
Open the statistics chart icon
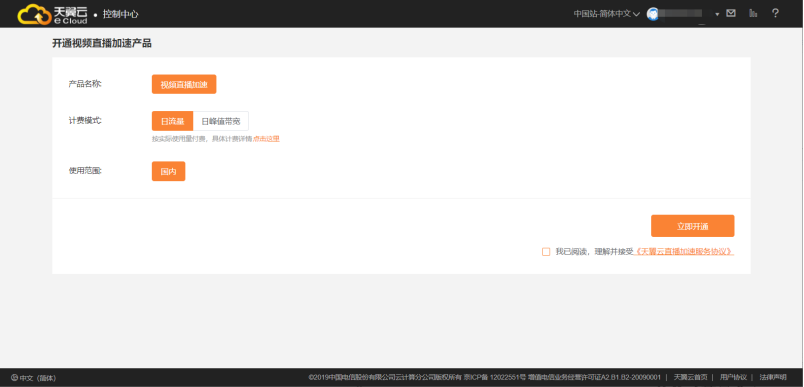click(x=753, y=13)
